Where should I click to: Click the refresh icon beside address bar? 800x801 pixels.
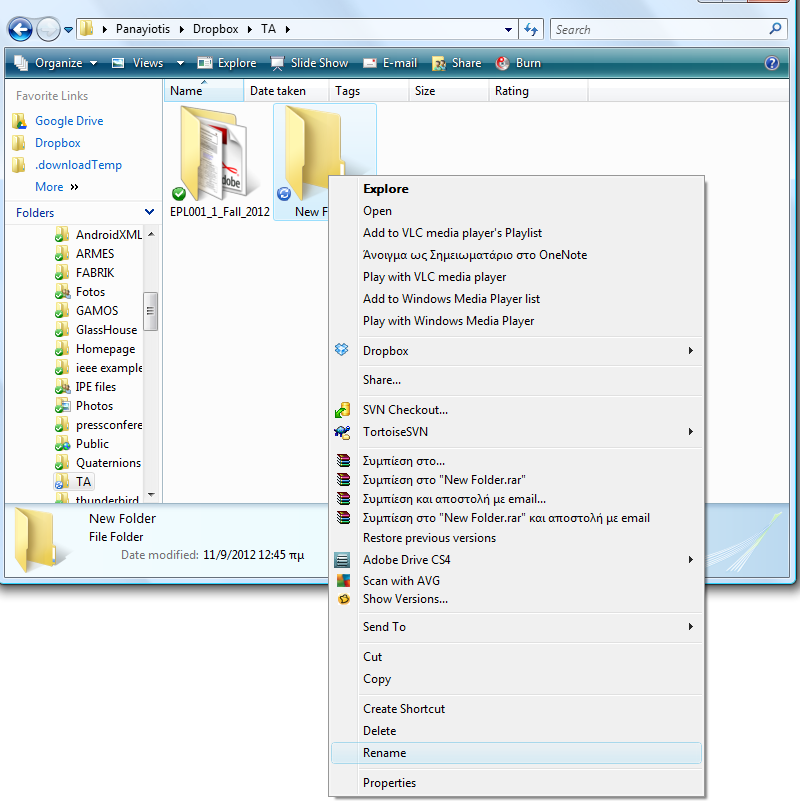tap(531, 30)
